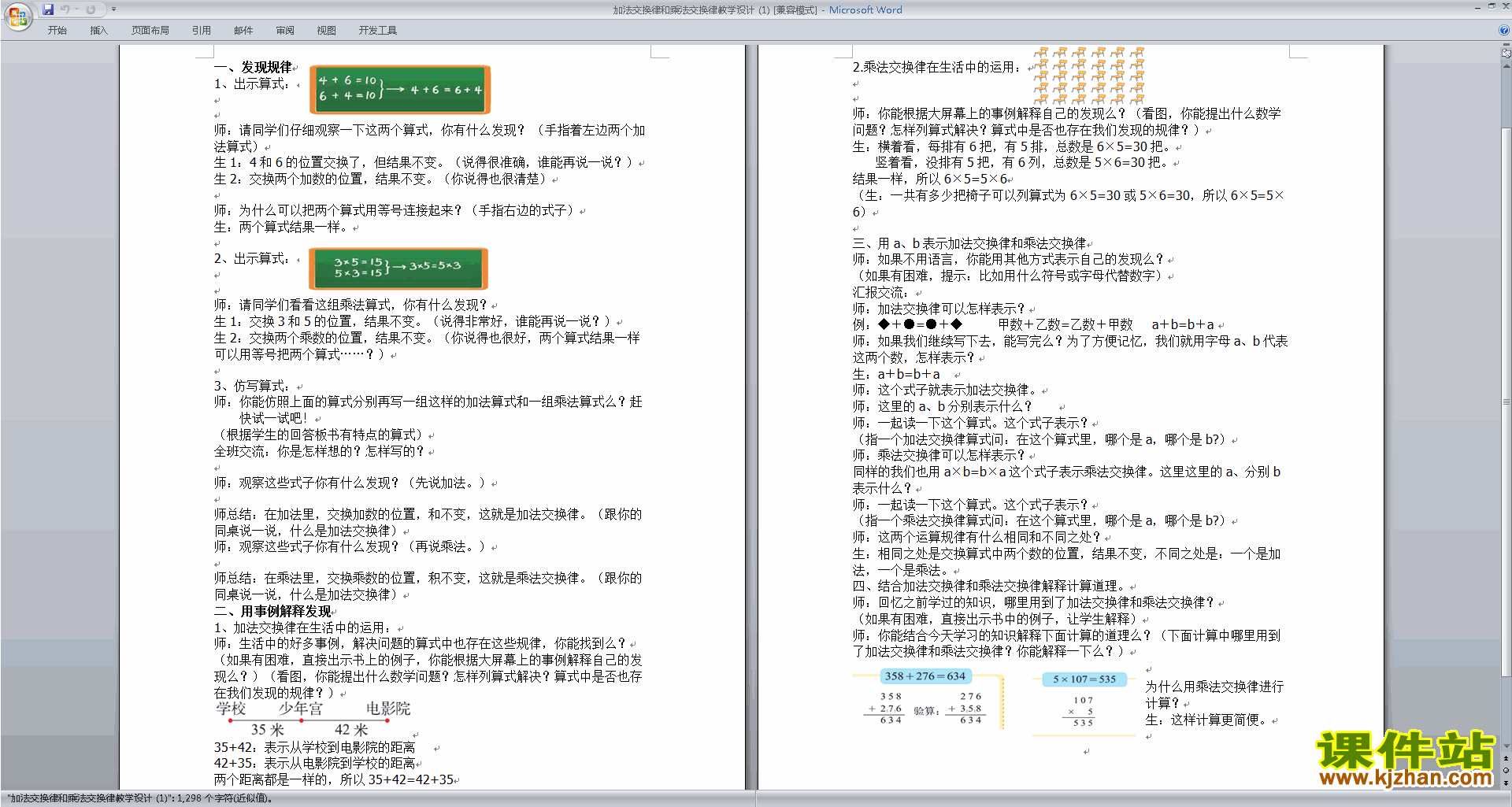Click the line 生：两个算式结果一样。
1512x807 pixels.
[283, 227]
